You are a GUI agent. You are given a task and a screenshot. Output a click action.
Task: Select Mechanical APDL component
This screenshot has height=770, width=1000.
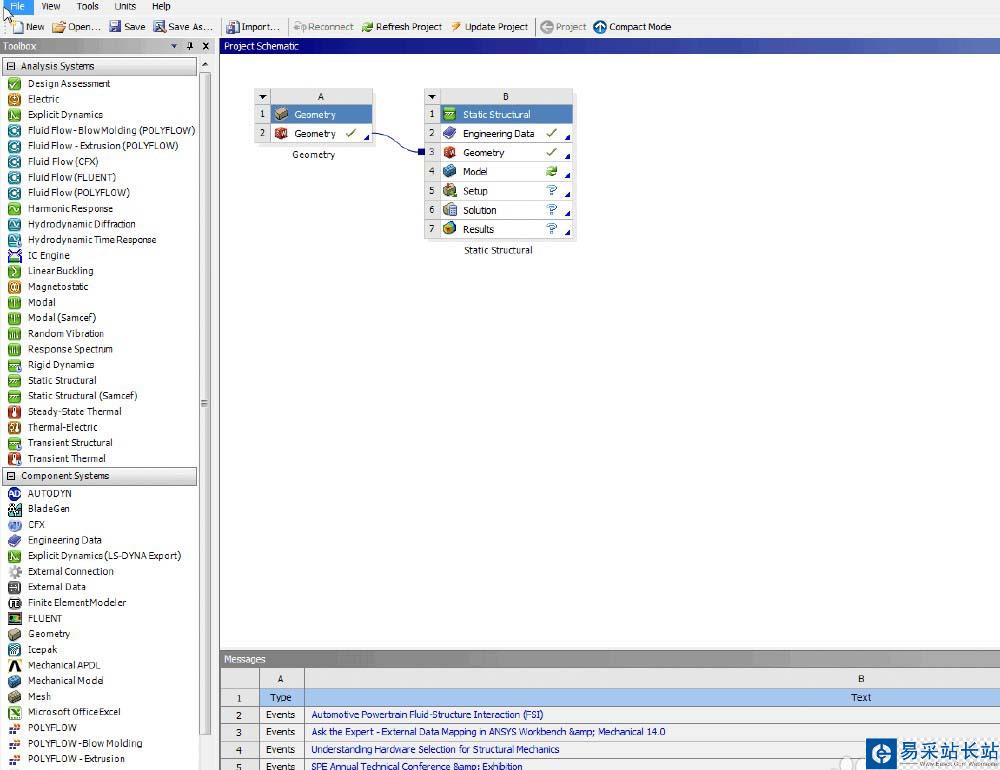click(x=54, y=665)
